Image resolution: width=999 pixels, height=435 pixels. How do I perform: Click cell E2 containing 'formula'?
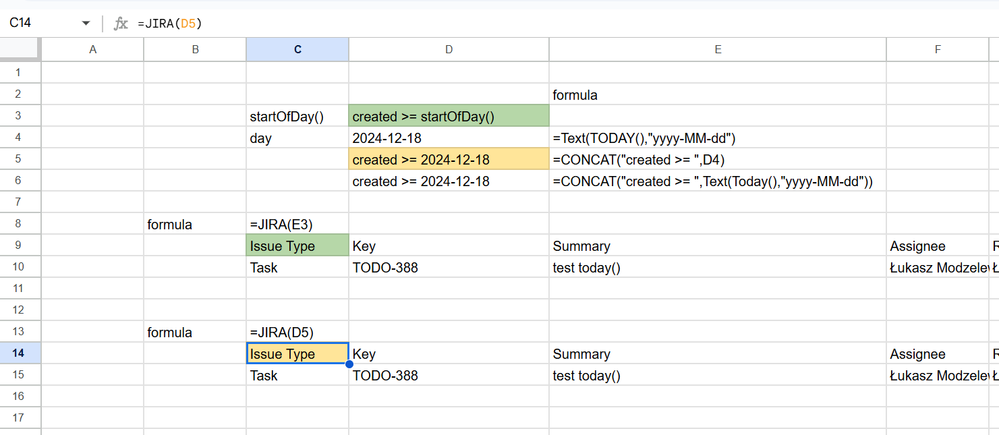pyautogui.click(x=718, y=94)
